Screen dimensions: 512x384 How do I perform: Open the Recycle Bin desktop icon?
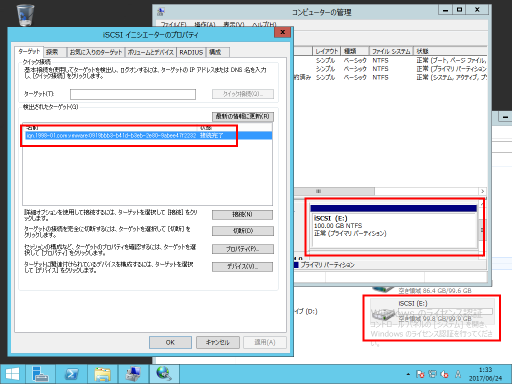25,15
